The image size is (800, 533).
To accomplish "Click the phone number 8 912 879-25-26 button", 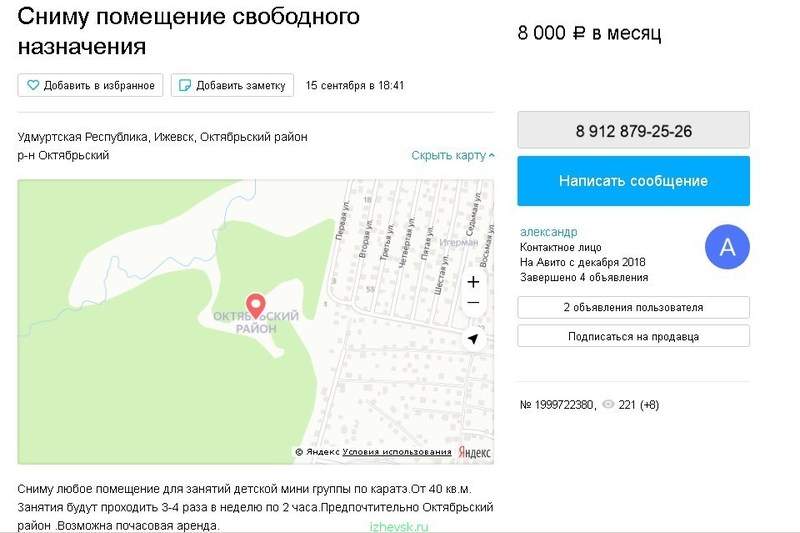I will click(x=634, y=131).
